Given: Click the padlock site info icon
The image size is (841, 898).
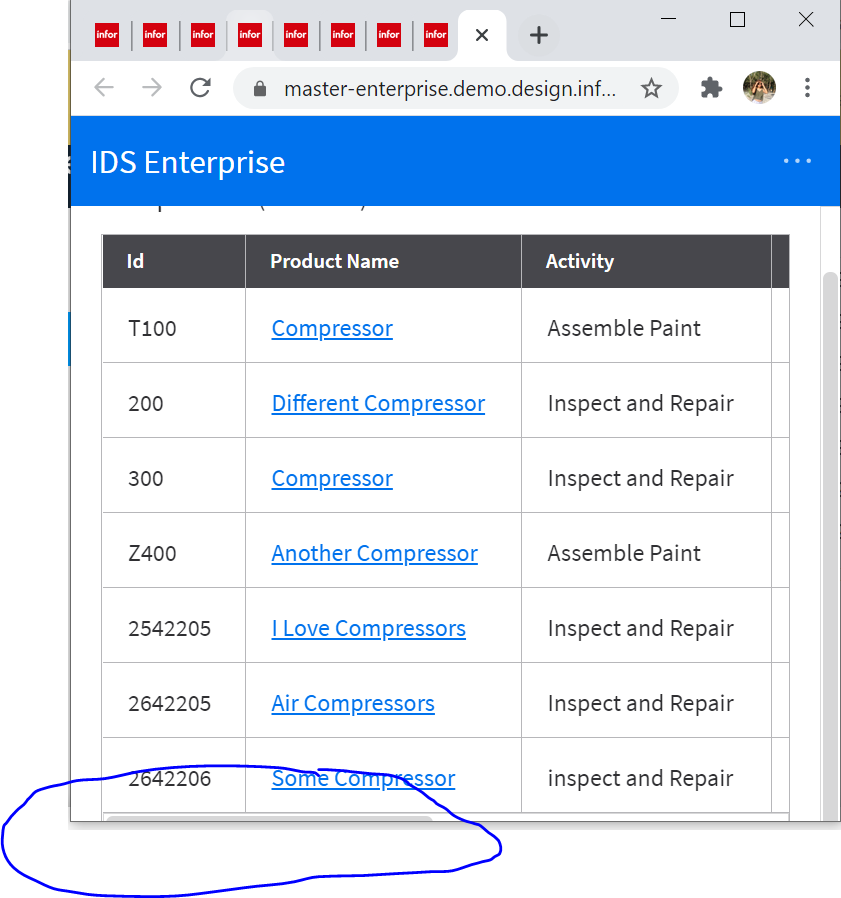Looking at the screenshot, I should point(260,89).
